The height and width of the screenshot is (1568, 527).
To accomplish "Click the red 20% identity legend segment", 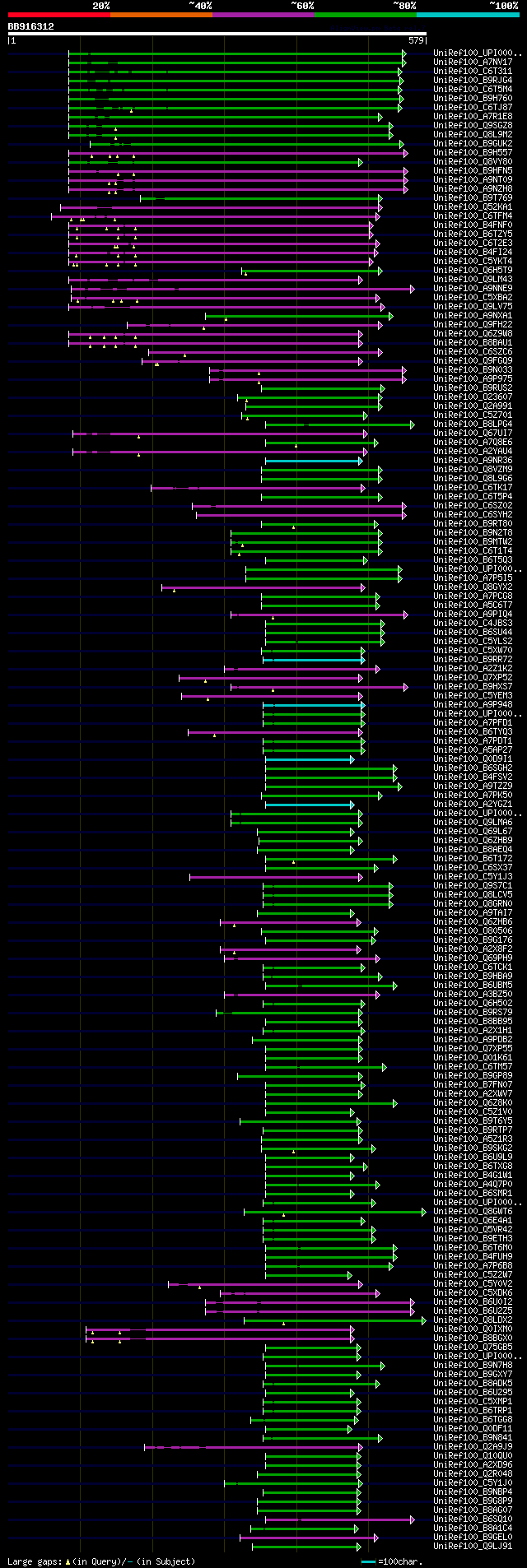I will click(x=58, y=15).
